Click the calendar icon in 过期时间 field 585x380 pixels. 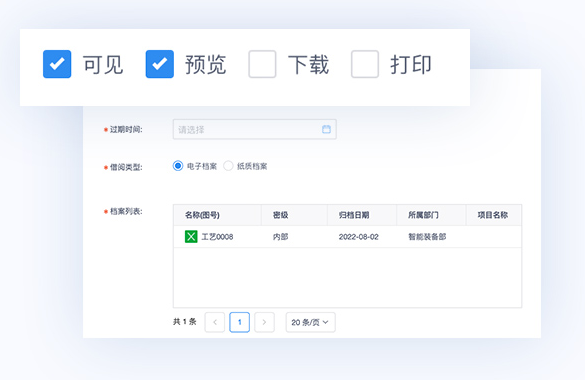(326, 129)
